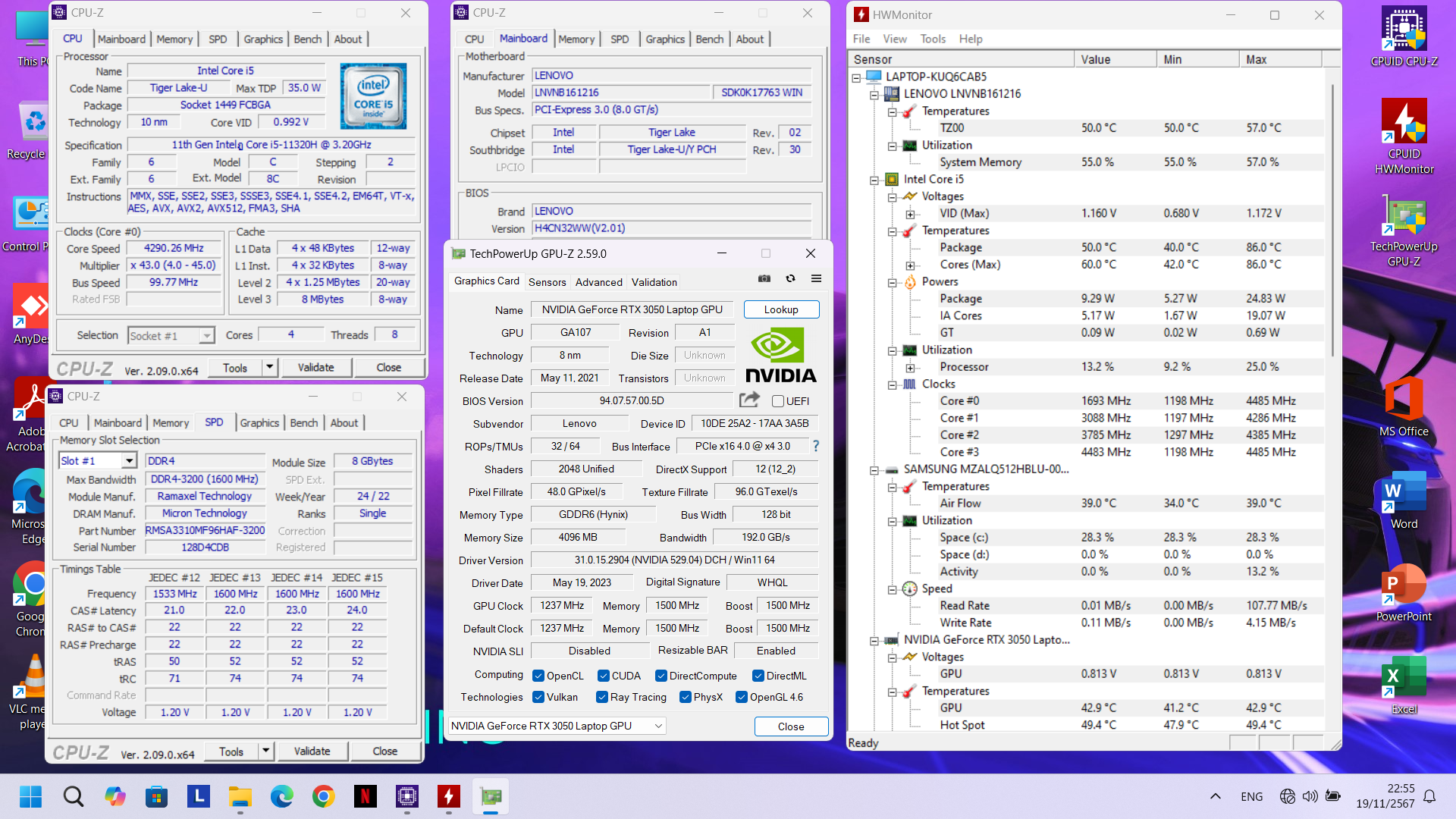This screenshot has height=819, width=1456.
Task: Click the BIOS save/share arrow icon
Action: coord(750,400)
